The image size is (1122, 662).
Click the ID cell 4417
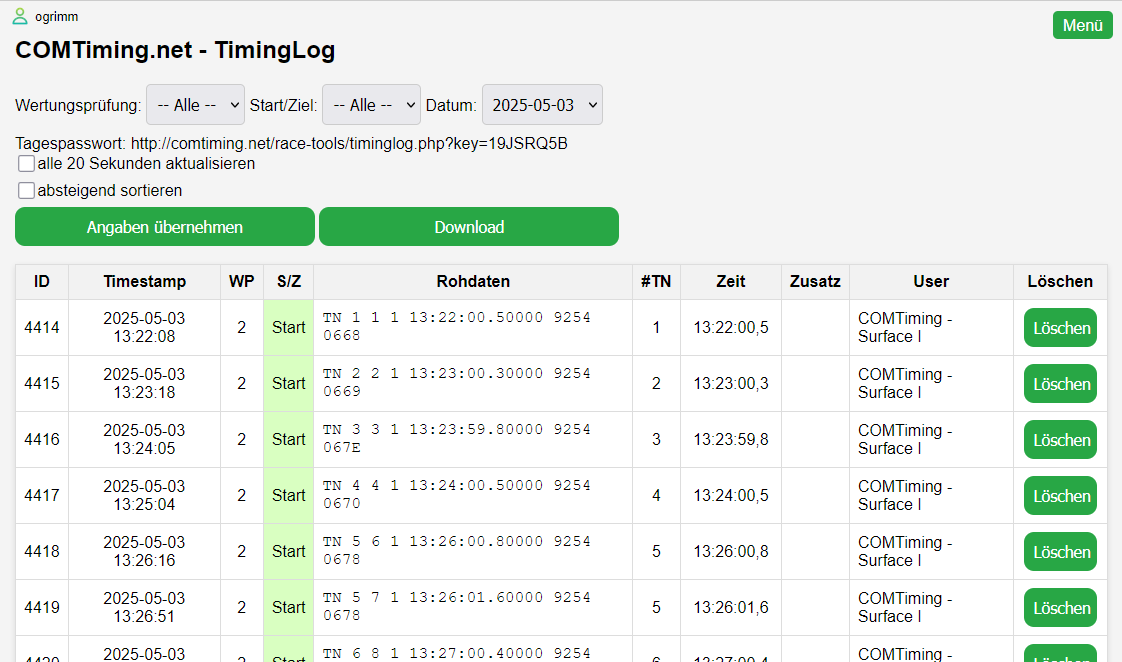(x=42, y=495)
